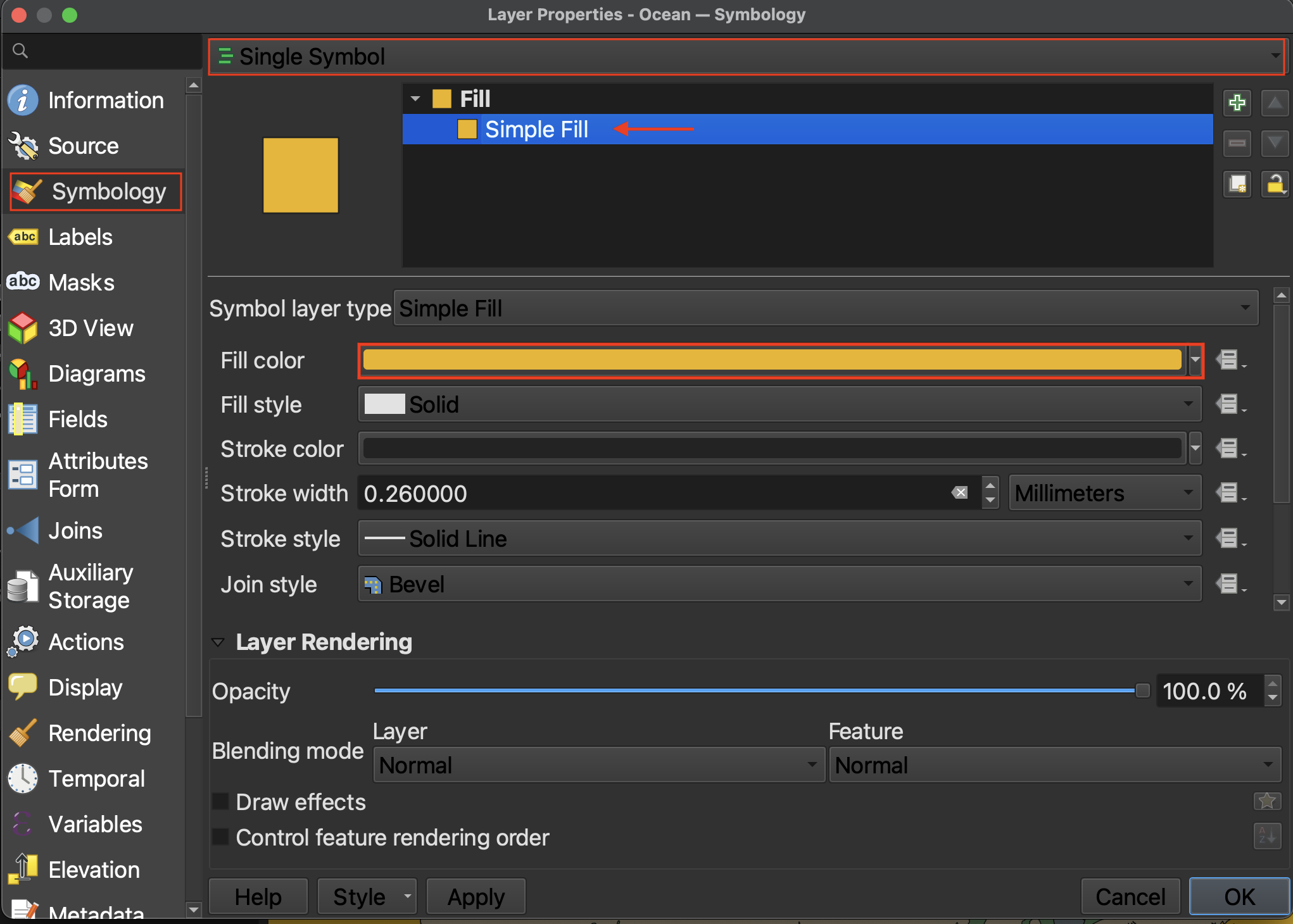Click the customize effects star icon
The height and width of the screenshot is (924, 1293).
(x=1267, y=801)
